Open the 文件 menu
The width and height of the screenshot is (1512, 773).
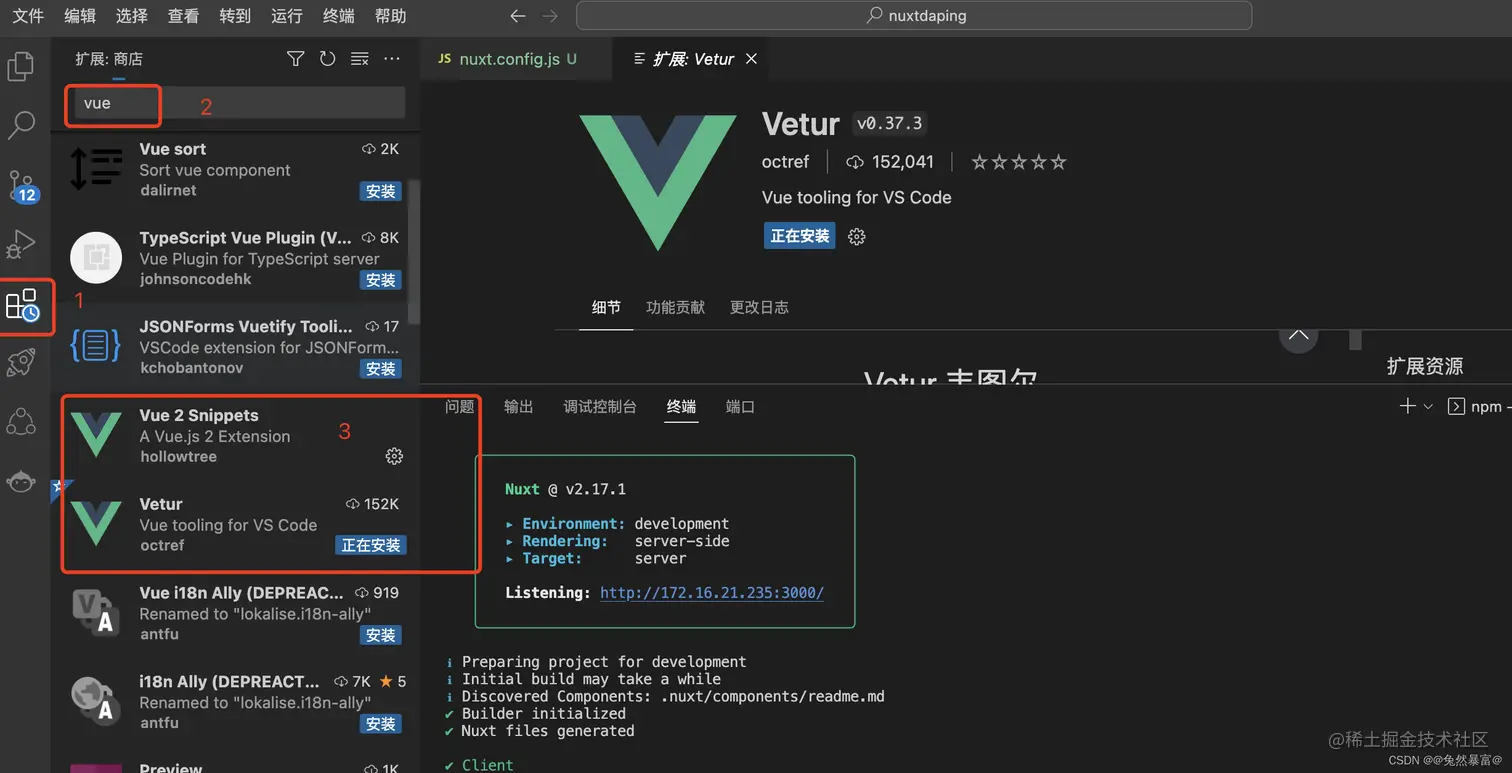click(28, 16)
